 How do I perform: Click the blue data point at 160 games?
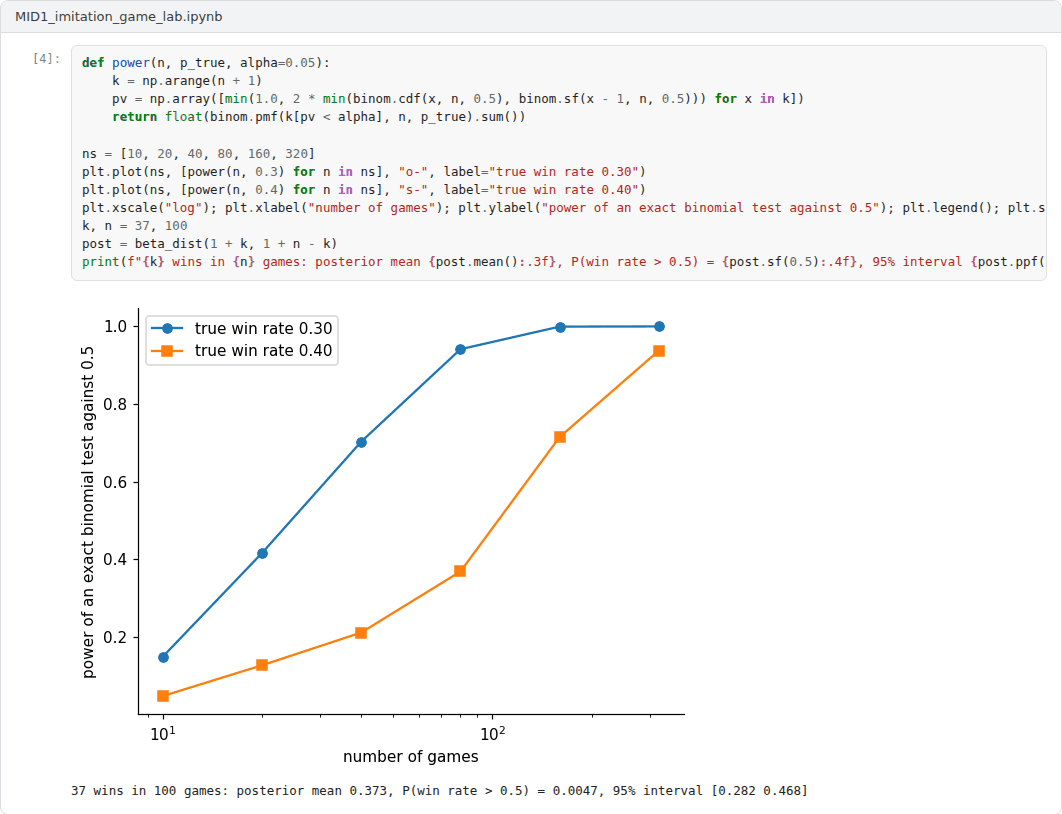(x=560, y=327)
